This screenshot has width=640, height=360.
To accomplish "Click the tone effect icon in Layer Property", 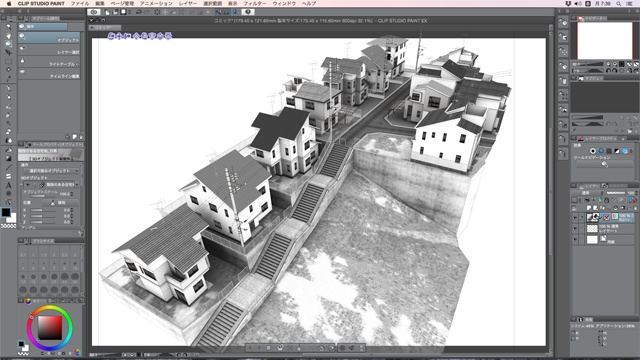I will tap(601, 151).
